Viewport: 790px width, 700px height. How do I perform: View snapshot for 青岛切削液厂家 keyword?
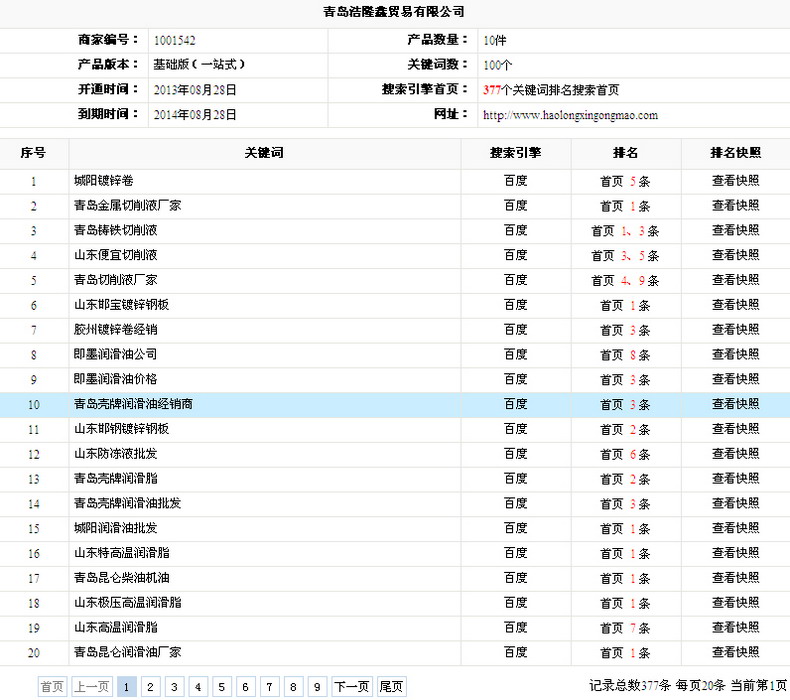735,280
